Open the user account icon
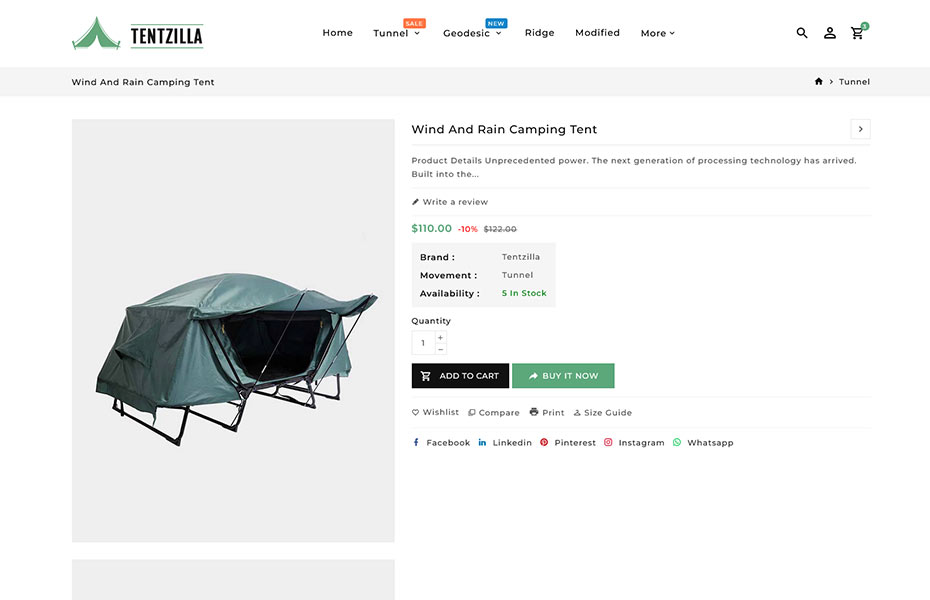The image size is (930, 600). coord(830,33)
